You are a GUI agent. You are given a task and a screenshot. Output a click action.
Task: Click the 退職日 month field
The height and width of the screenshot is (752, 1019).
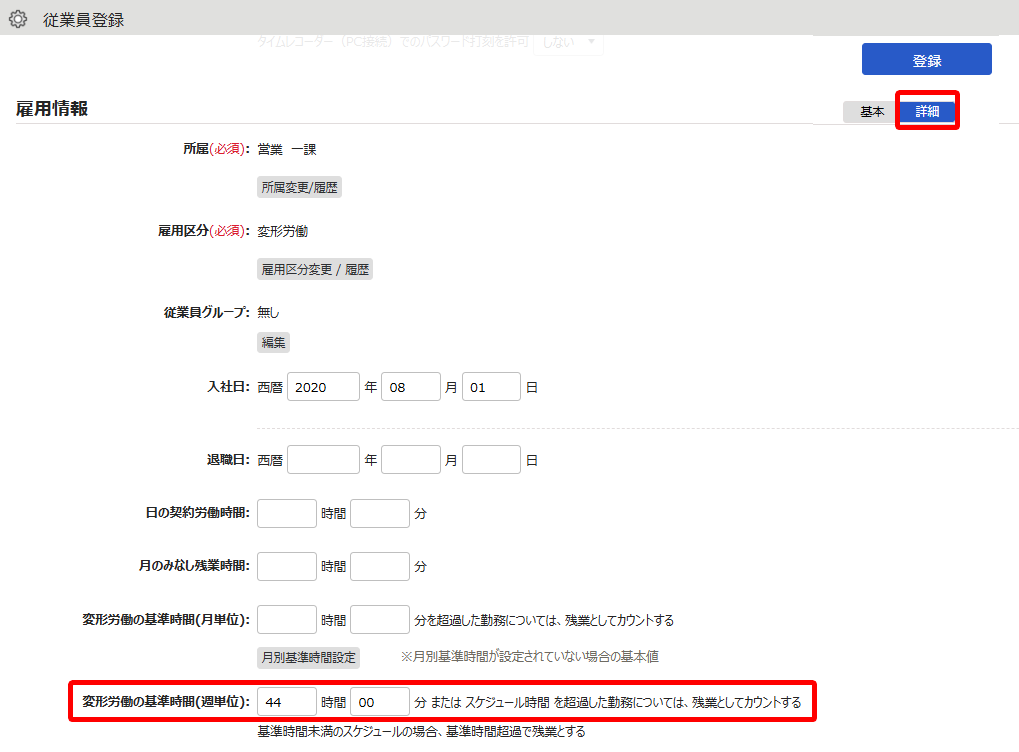click(411, 460)
